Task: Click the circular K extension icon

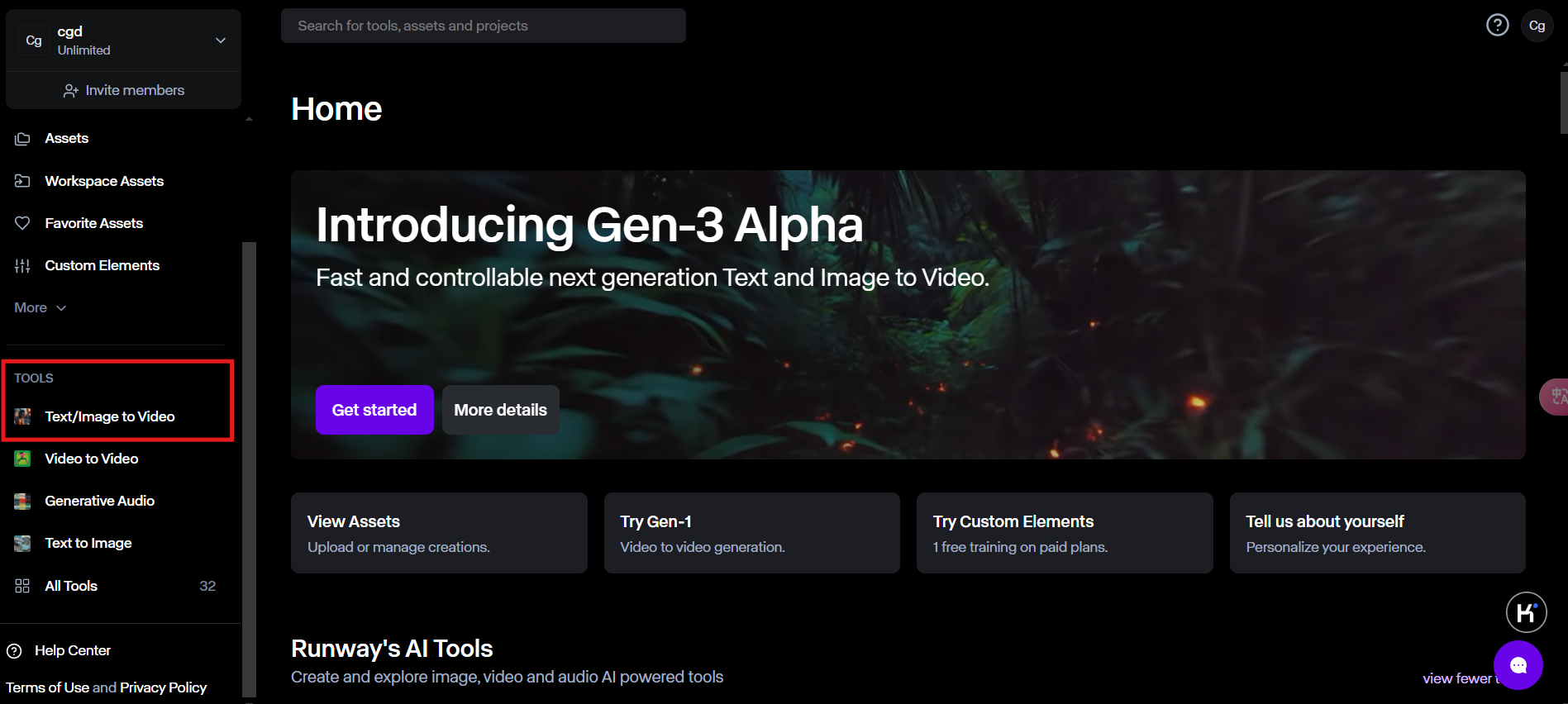Action: [1526, 612]
